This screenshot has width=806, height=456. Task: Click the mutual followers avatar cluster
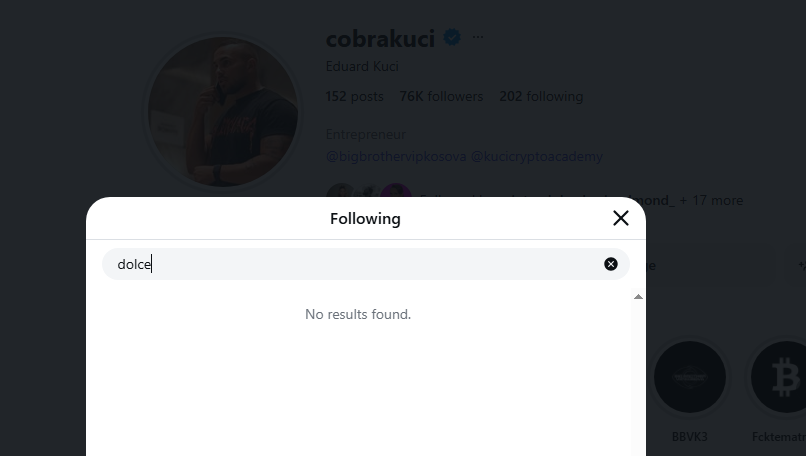click(x=368, y=196)
